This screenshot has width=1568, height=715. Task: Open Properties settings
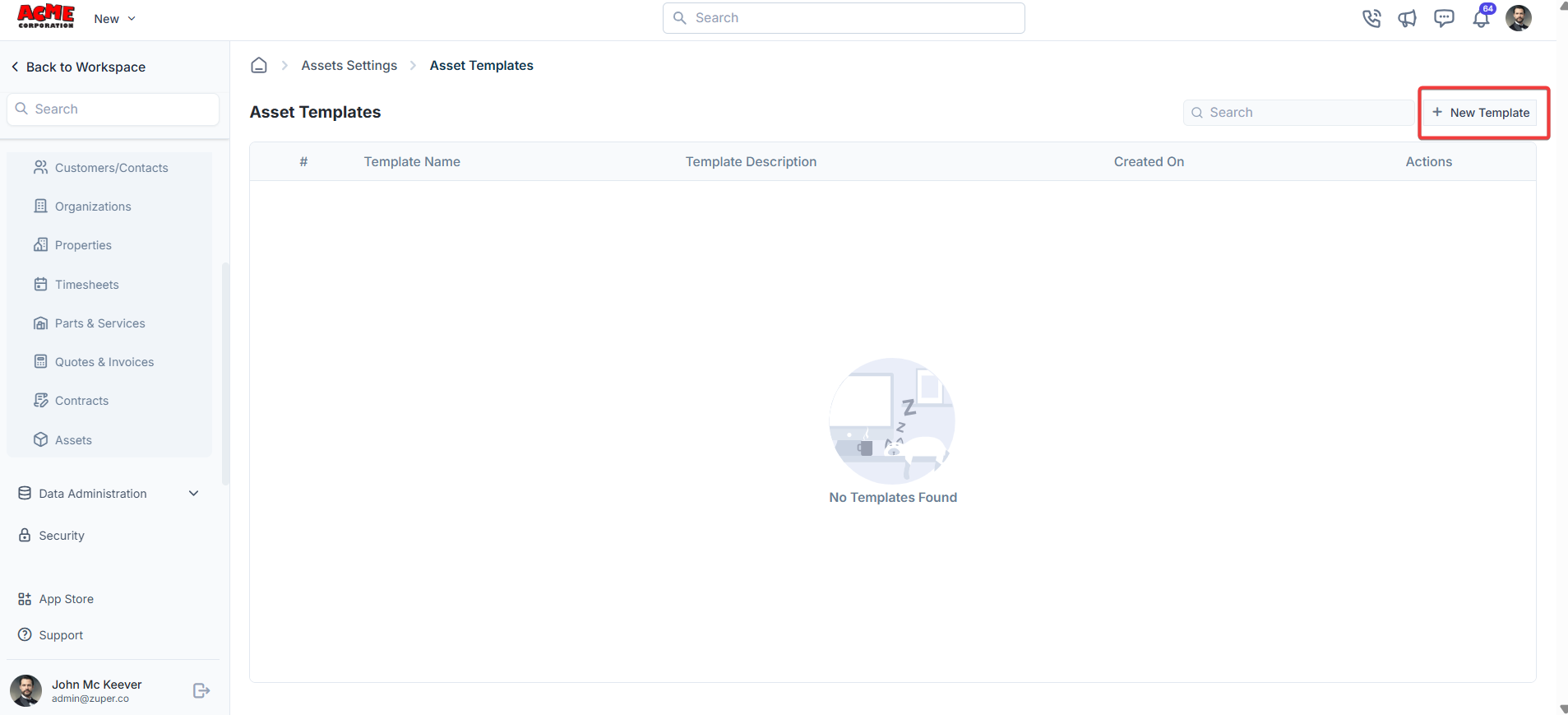pos(109,245)
